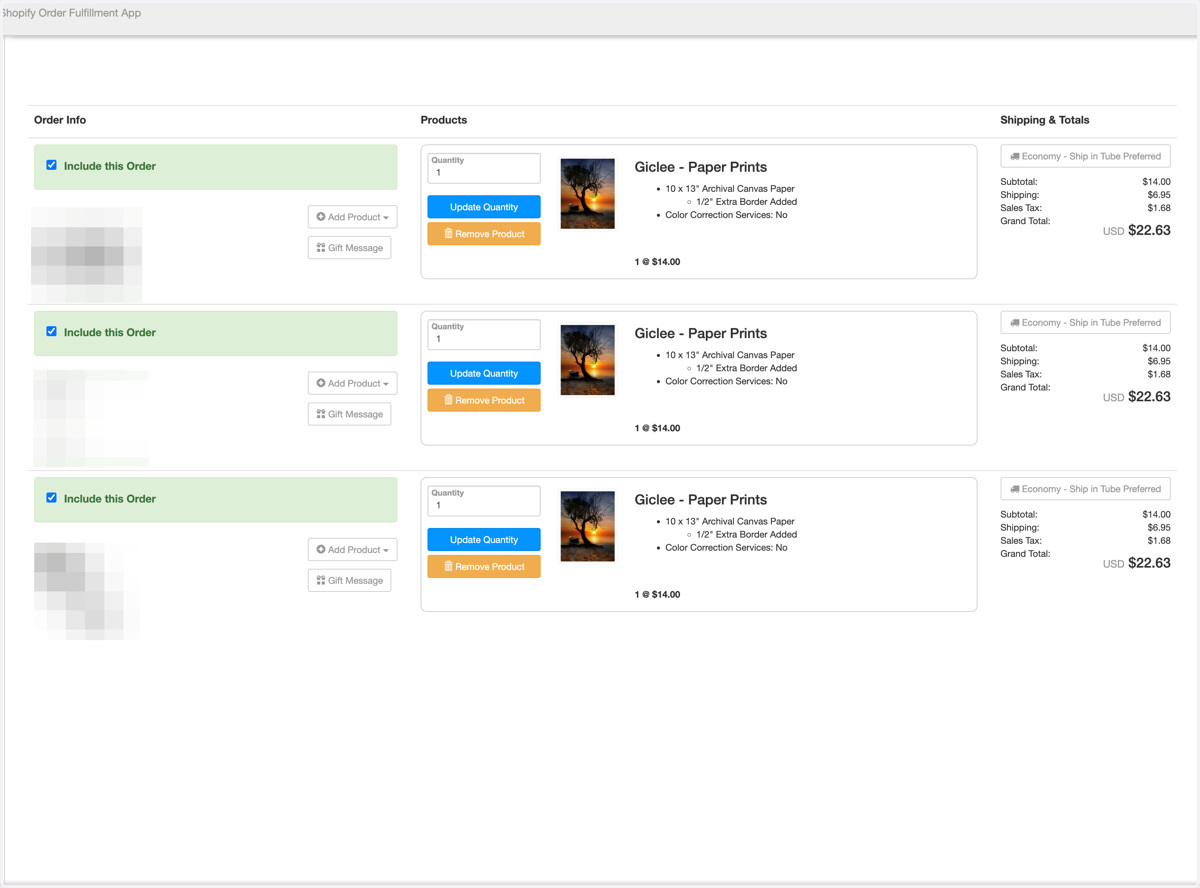Click Gift Message button in the second order
Viewport: 1200px width, 888px height.
(x=349, y=413)
